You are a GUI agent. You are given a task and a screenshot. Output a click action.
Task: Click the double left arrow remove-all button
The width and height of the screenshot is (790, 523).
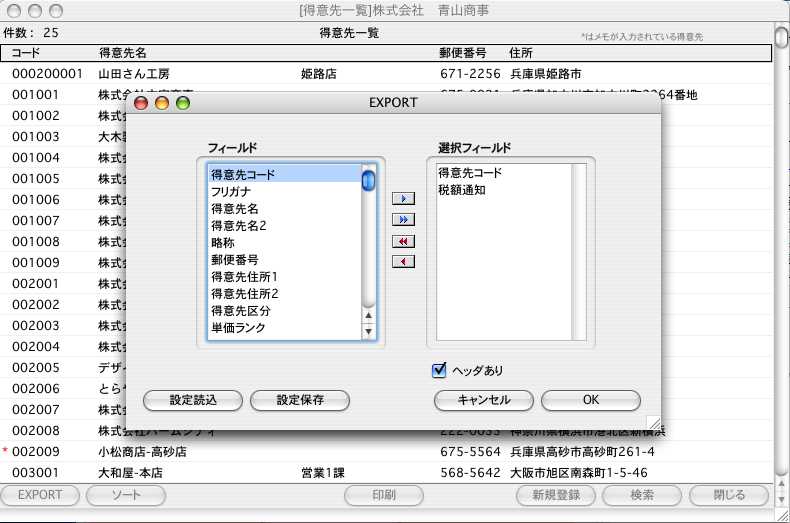coord(402,241)
